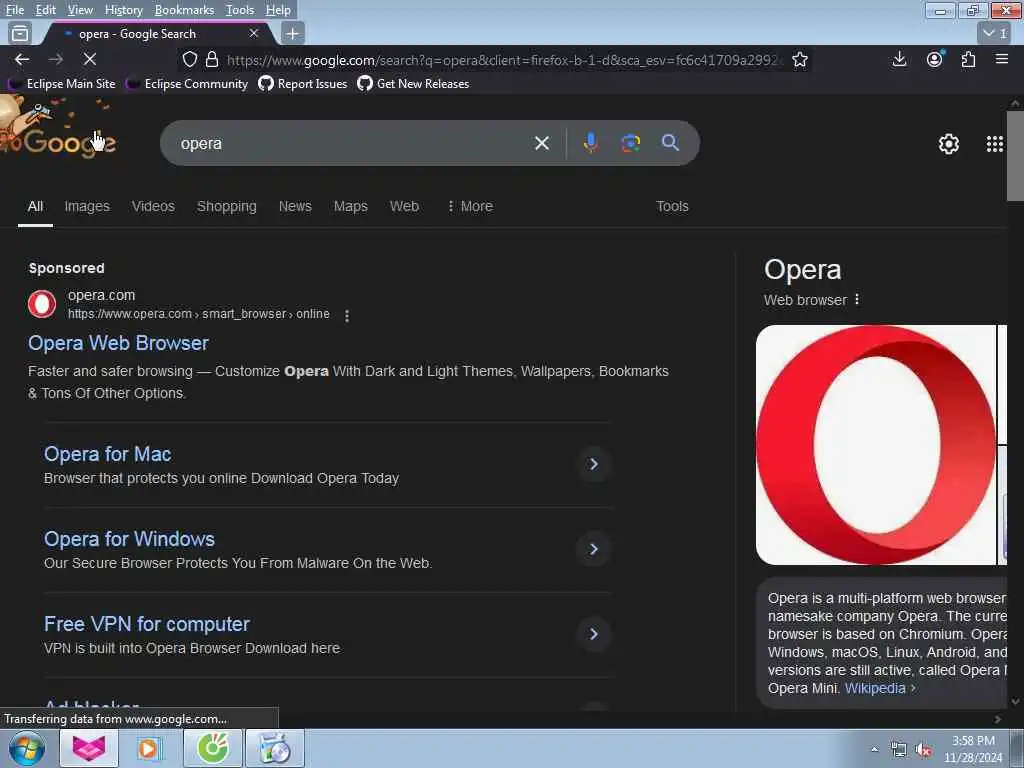Viewport: 1024px width, 768px height.
Task: Open the More search filters dropdown
Action: pos(470,206)
